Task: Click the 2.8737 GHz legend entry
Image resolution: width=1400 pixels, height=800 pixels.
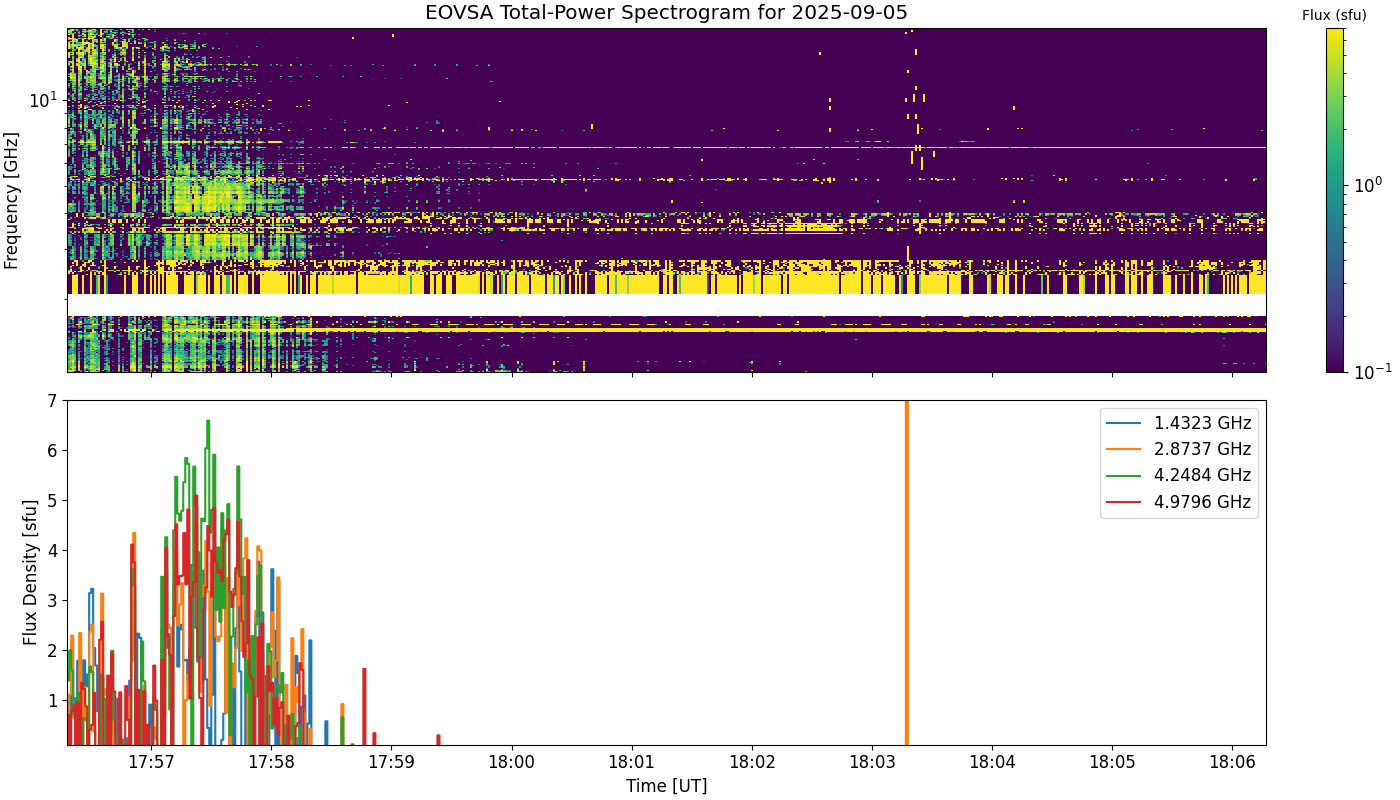Action: (x=1180, y=449)
